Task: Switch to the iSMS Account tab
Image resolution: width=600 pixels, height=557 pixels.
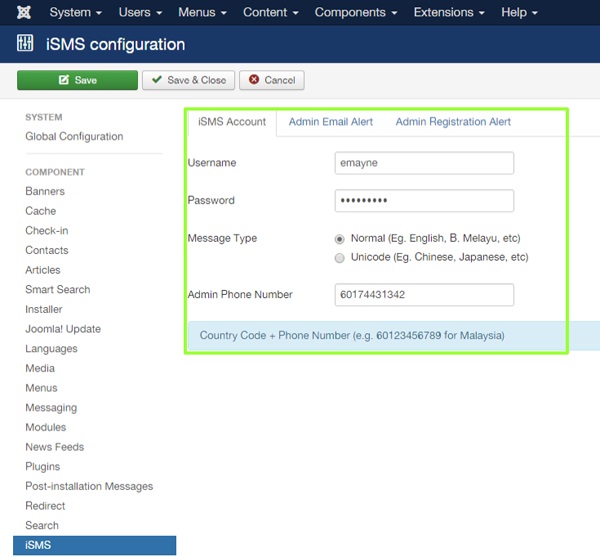Action: coord(232,122)
